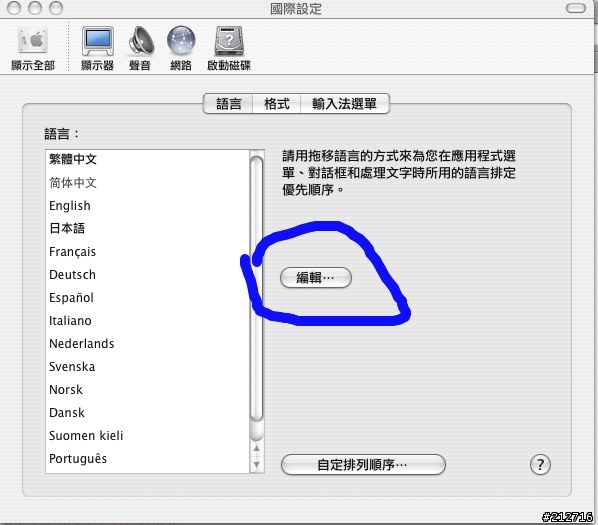
Task: Click the red close window button
Action: pyautogui.click(x=14, y=8)
